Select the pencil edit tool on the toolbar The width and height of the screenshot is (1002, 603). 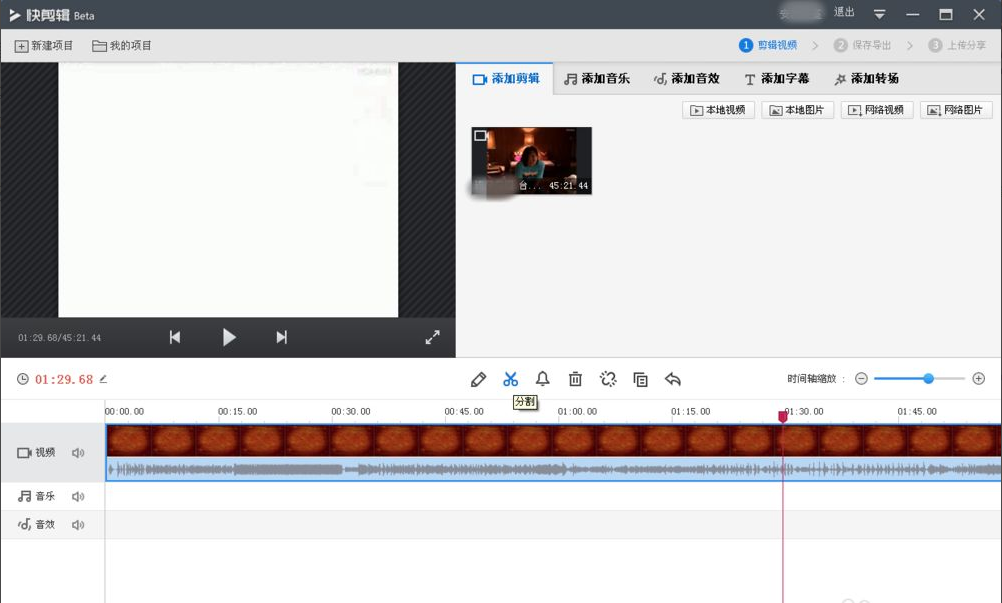click(x=478, y=379)
